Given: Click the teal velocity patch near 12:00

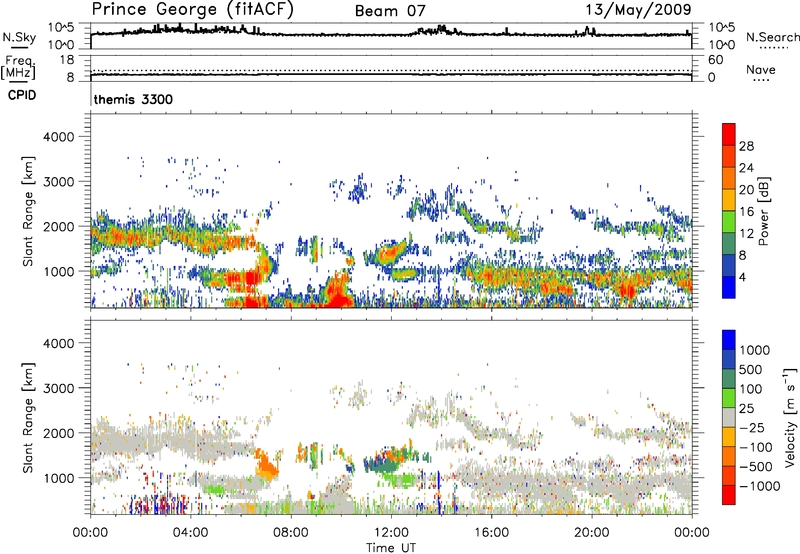Looking at the screenshot, I should pos(386,465).
